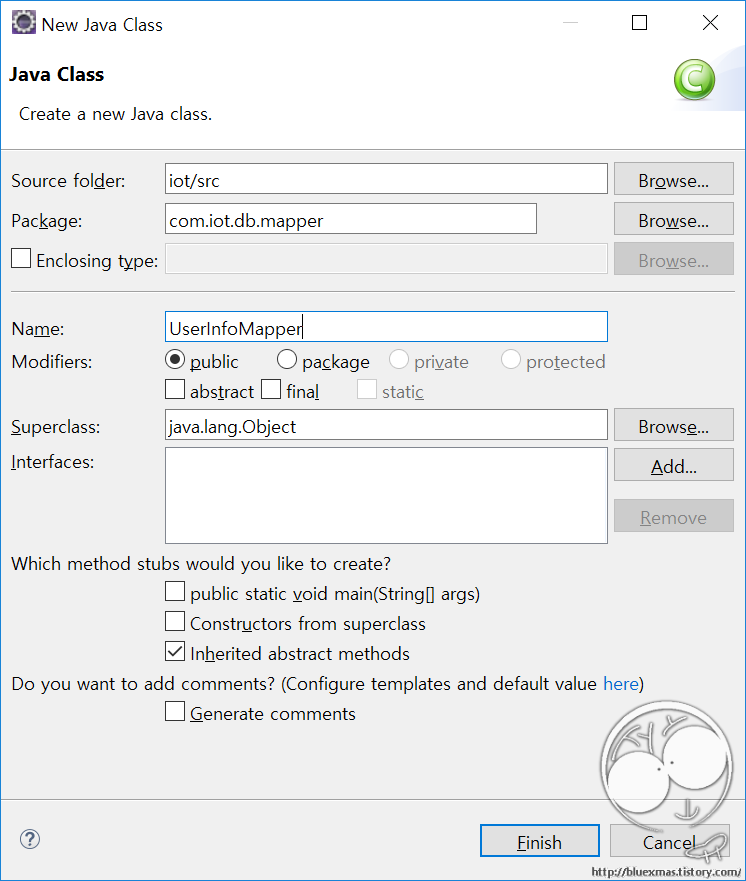Tick the Generate comments checkbox
Image resolution: width=746 pixels, height=881 pixels.
pos(175,711)
